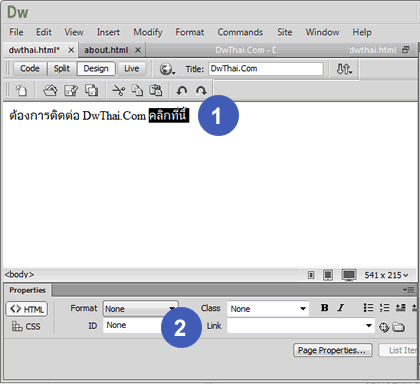The height and width of the screenshot is (384, 420).
Task: Expand the Link dropdown arrow
Action: pos(369,325)
